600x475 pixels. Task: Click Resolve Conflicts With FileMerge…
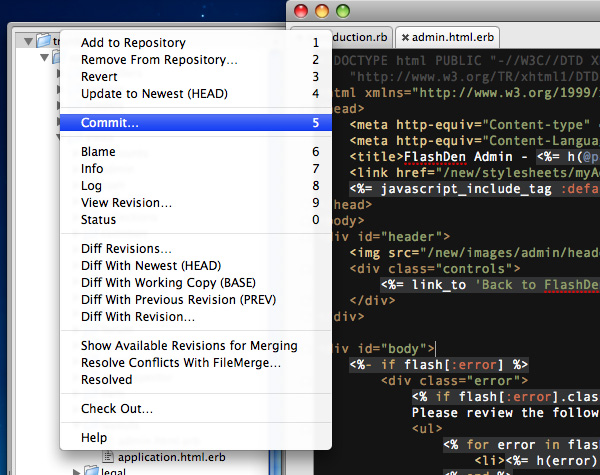(180, 363)
